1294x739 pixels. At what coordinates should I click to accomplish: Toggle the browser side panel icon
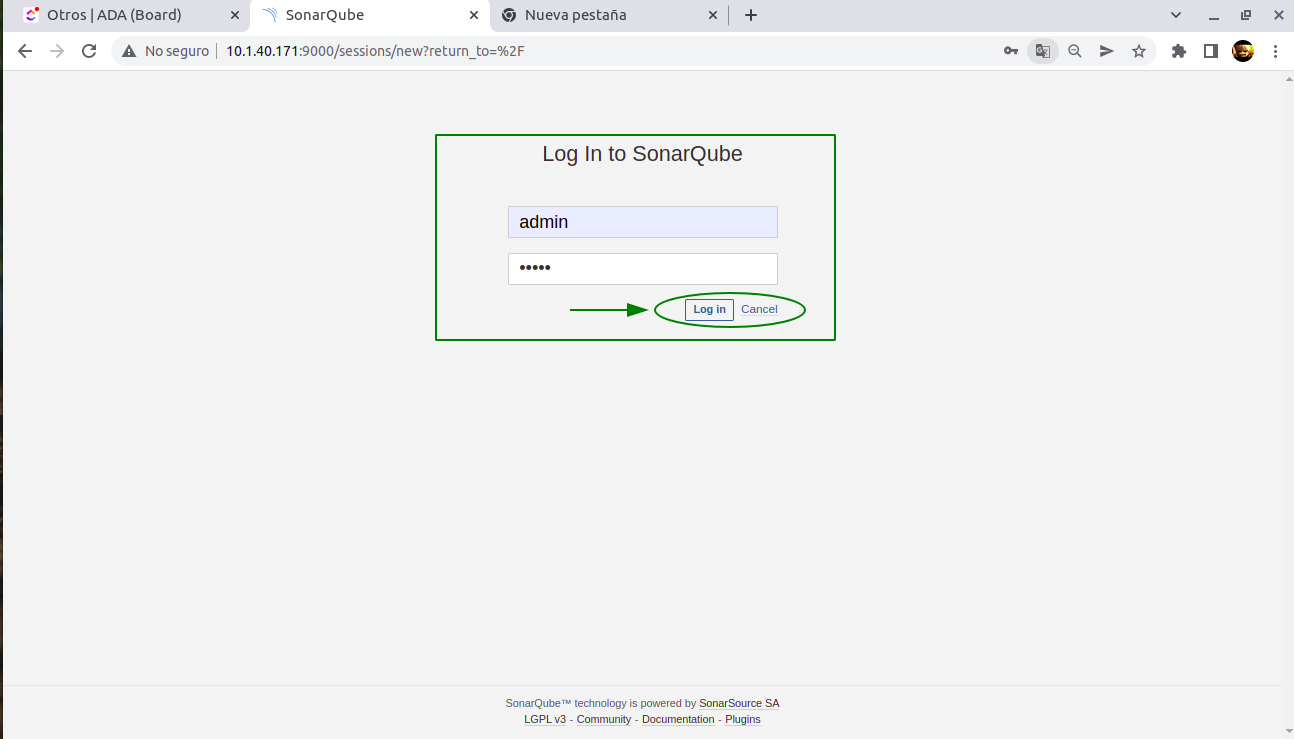click(x=1211, y=51)
